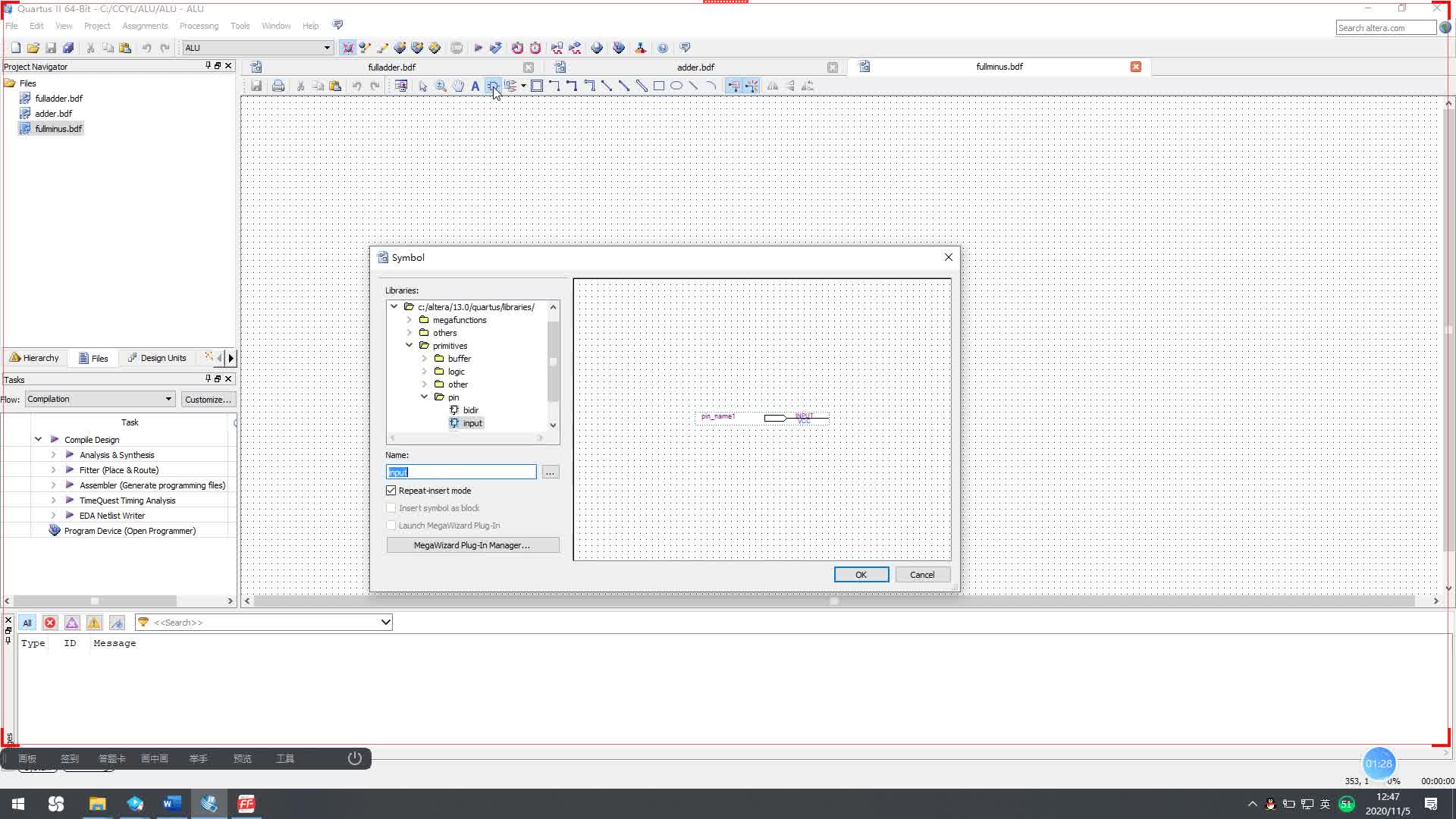Select the text insertion tool icon
The width and height of the screenshot is (1456, 819).
point(474,86)
